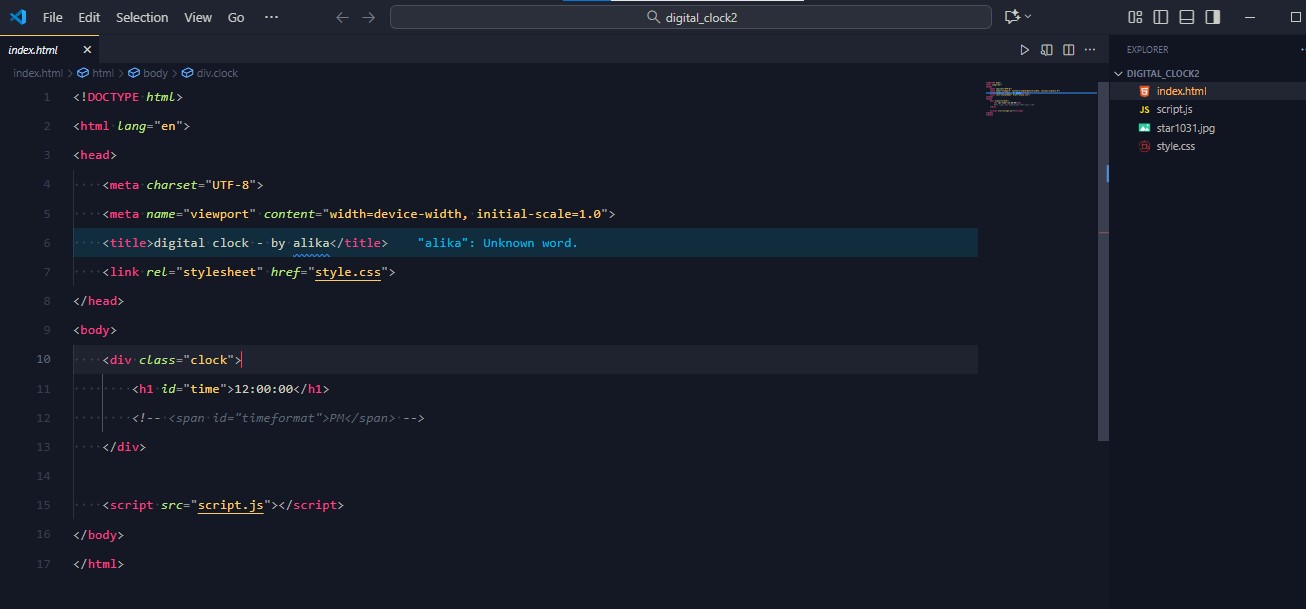Click the script.js link on line 15
The width and height of the screenshot is (1306, 609).
pyautogui.click(x=230, y=505)
